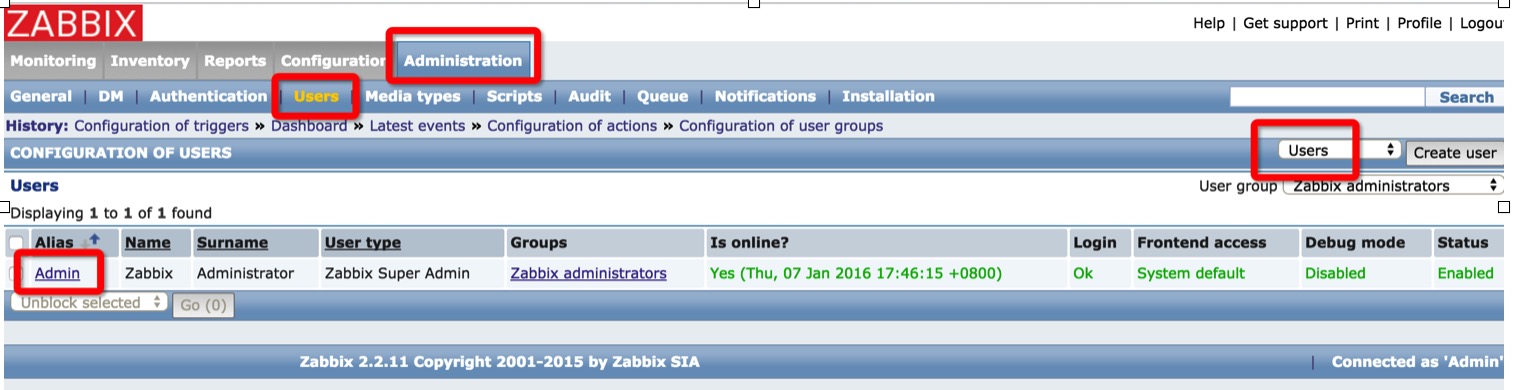Image resolution: width=1516 pixels, height=390 pixels.
Task: Click the Logout link
Action: pos(1482,23)
